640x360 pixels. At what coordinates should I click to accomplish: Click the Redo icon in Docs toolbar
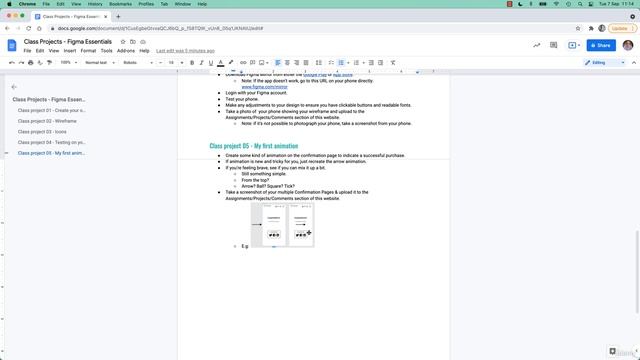pyautogui.click(x=21, y=62)
